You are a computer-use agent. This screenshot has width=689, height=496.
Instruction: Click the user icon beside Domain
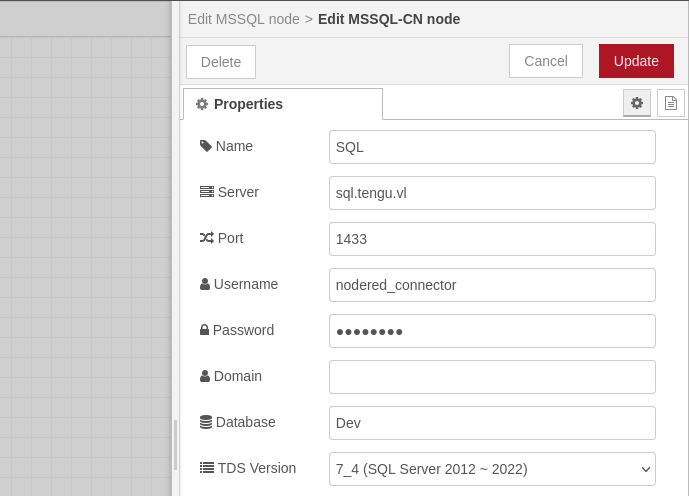pos(205,376)
